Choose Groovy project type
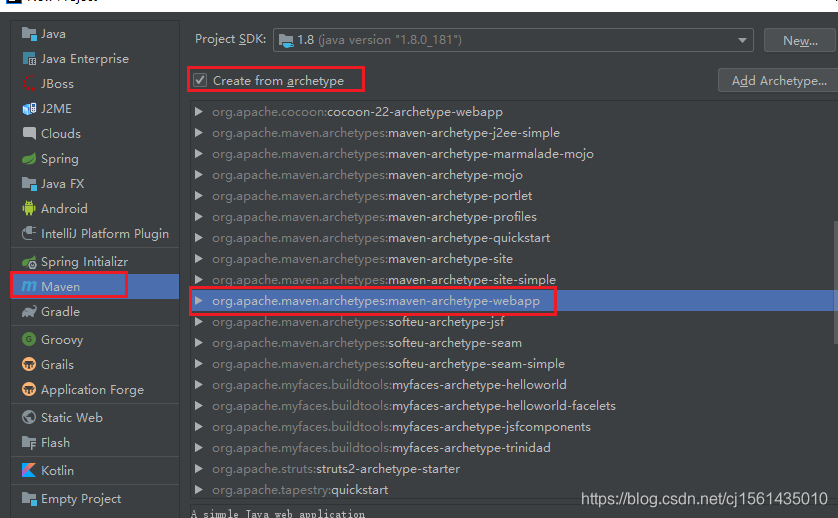The image size is (838, 518). pos(95,339)
